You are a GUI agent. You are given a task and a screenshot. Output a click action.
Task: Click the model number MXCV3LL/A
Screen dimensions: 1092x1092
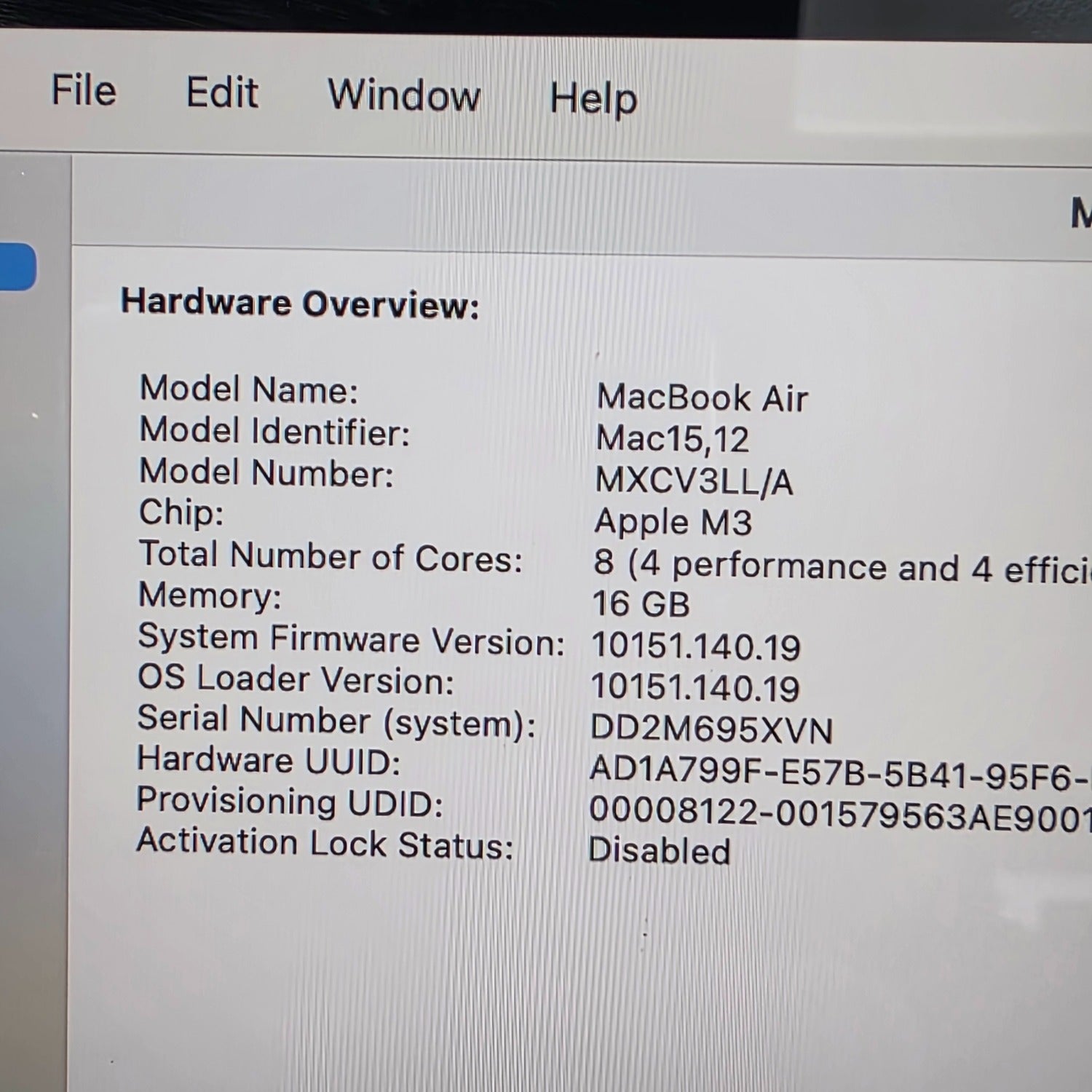(x=694, y=481)
